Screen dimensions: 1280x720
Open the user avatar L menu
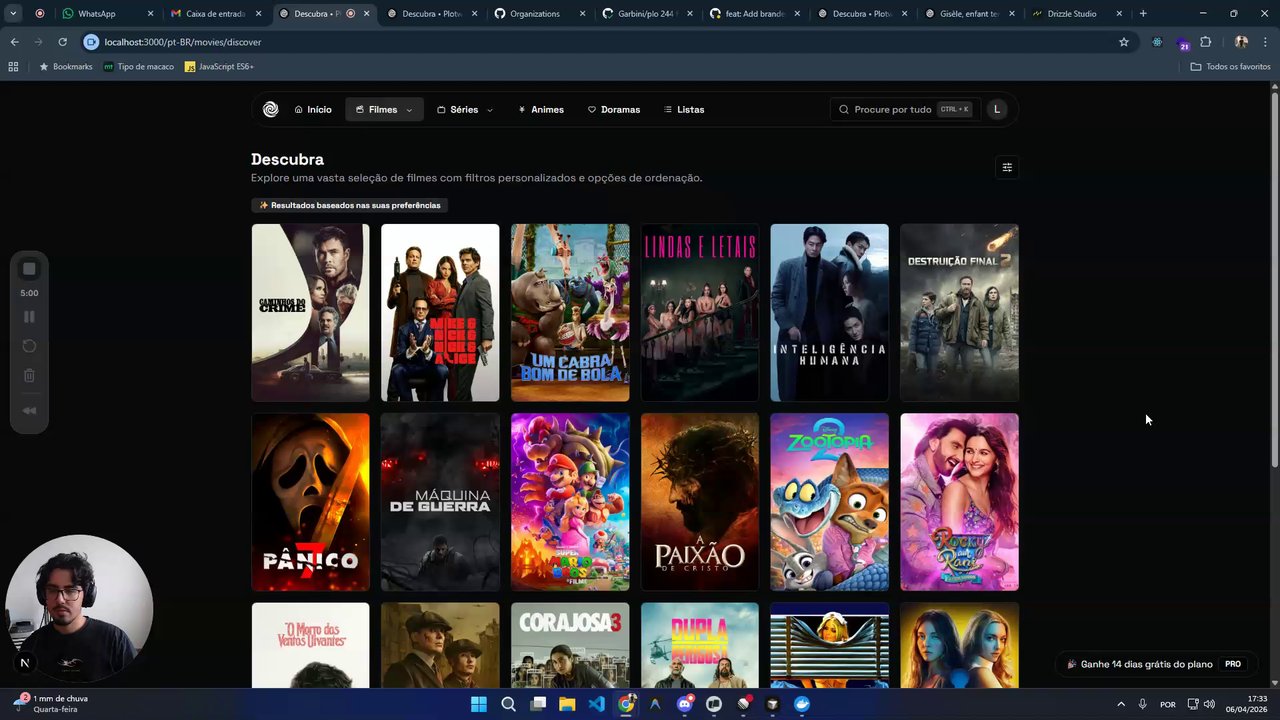coord(997,110)
